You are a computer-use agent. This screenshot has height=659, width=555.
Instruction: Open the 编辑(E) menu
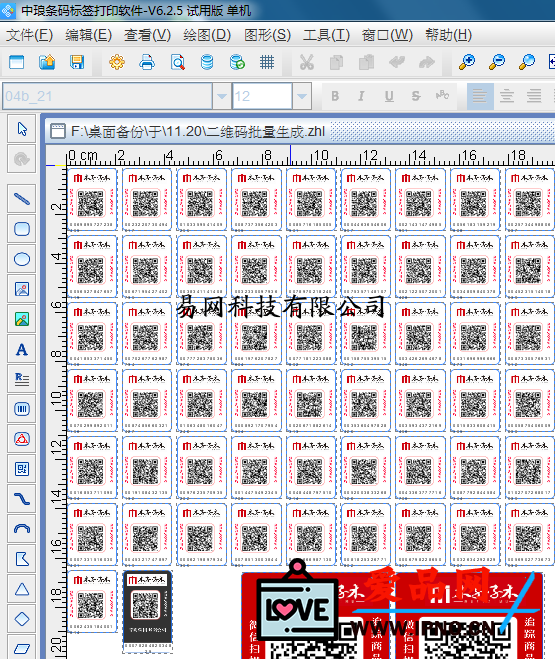[89, 35]
